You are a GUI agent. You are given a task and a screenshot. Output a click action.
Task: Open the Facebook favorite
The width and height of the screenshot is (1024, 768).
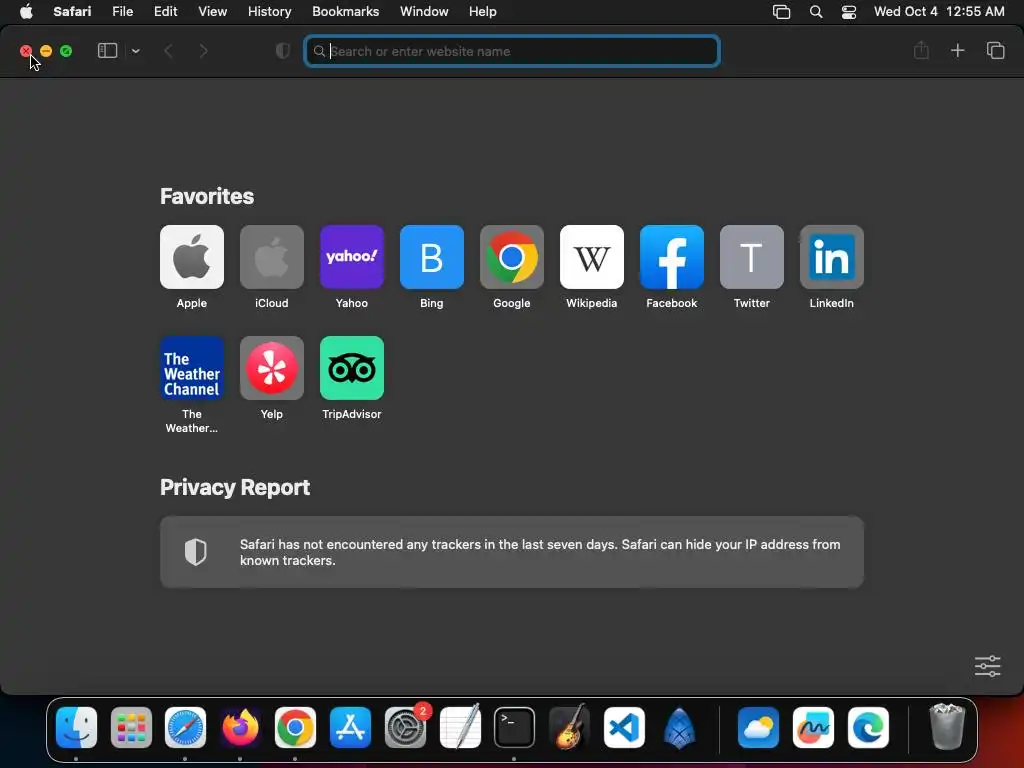[x=671, y=257]
